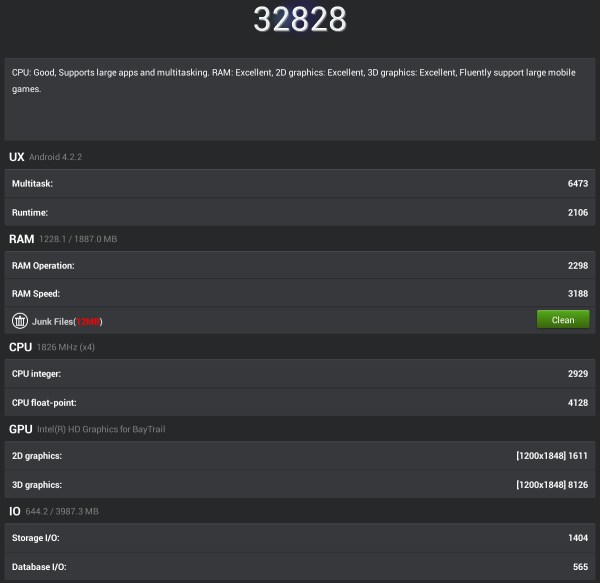Click the performance summary description box
This screenshot has width=600, height=583.
click(300, 98)
